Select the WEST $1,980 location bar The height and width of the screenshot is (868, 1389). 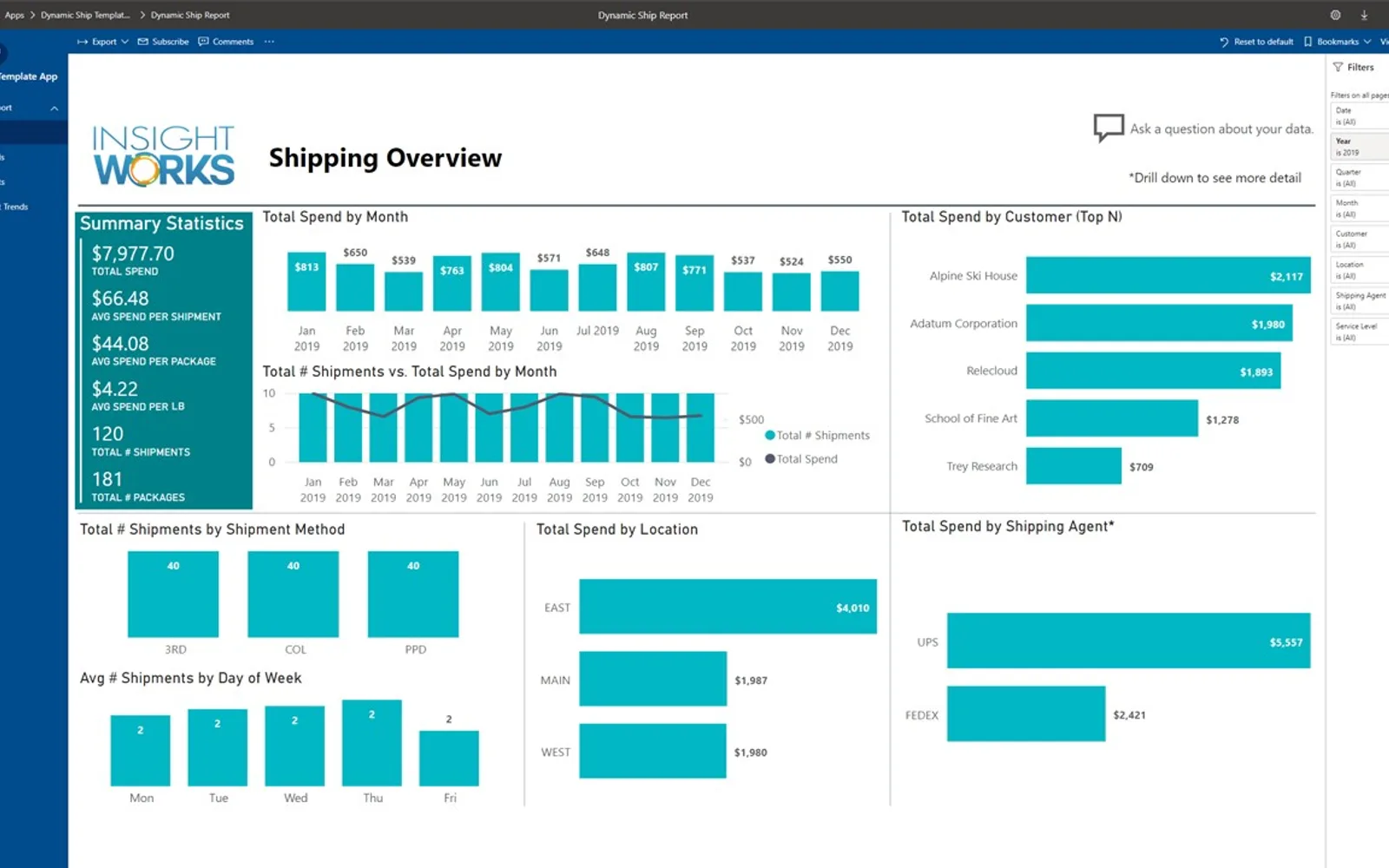tap(653, 751)
